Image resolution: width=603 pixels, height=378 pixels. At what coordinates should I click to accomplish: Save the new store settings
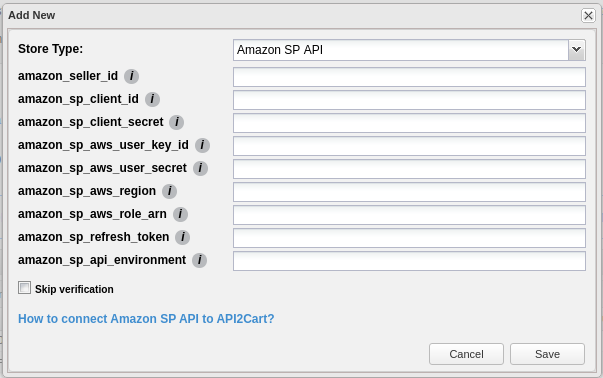[x=547, y=354]
